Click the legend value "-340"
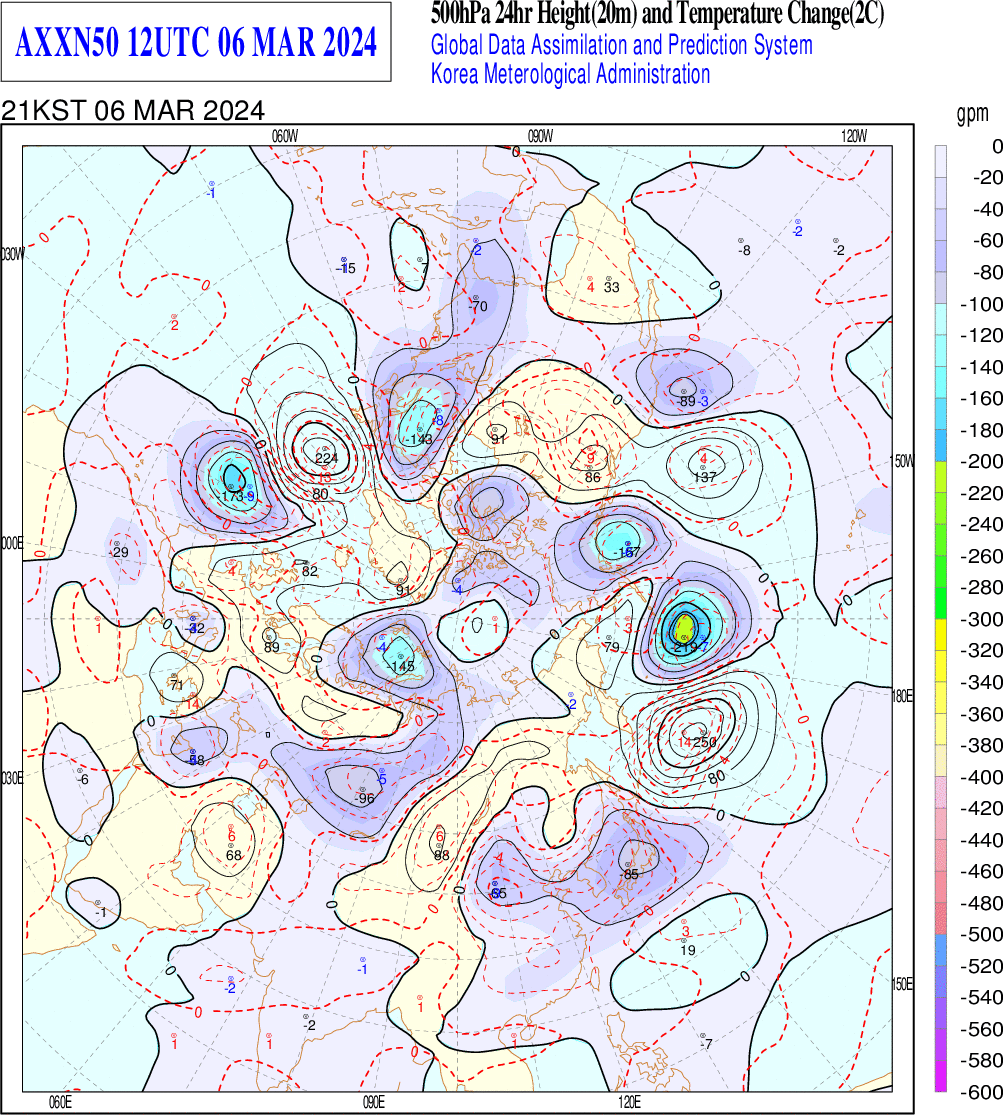The height and width of the screenshot is (1115, 1003). [x=981, y=682]
